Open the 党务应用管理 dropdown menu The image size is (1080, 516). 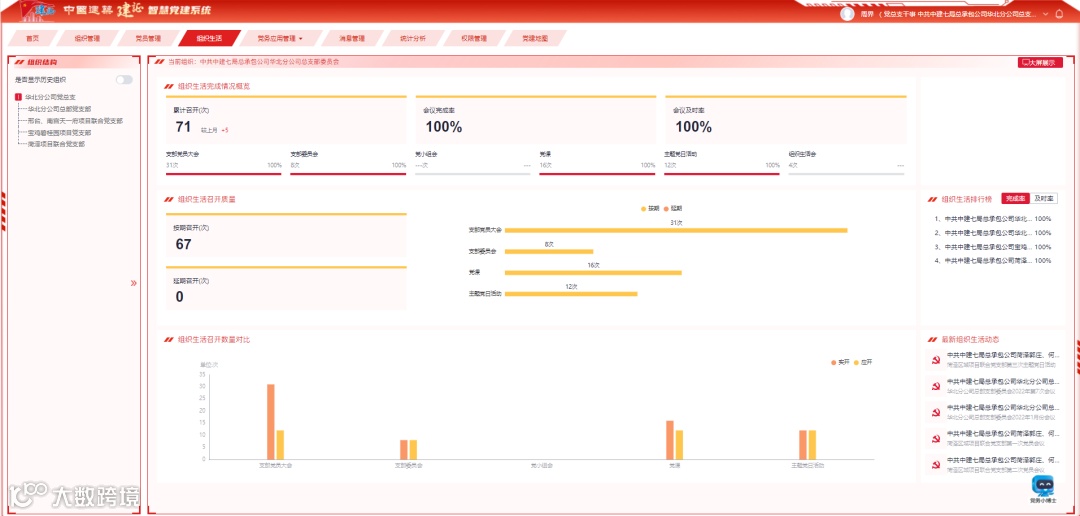click(279, 39)
